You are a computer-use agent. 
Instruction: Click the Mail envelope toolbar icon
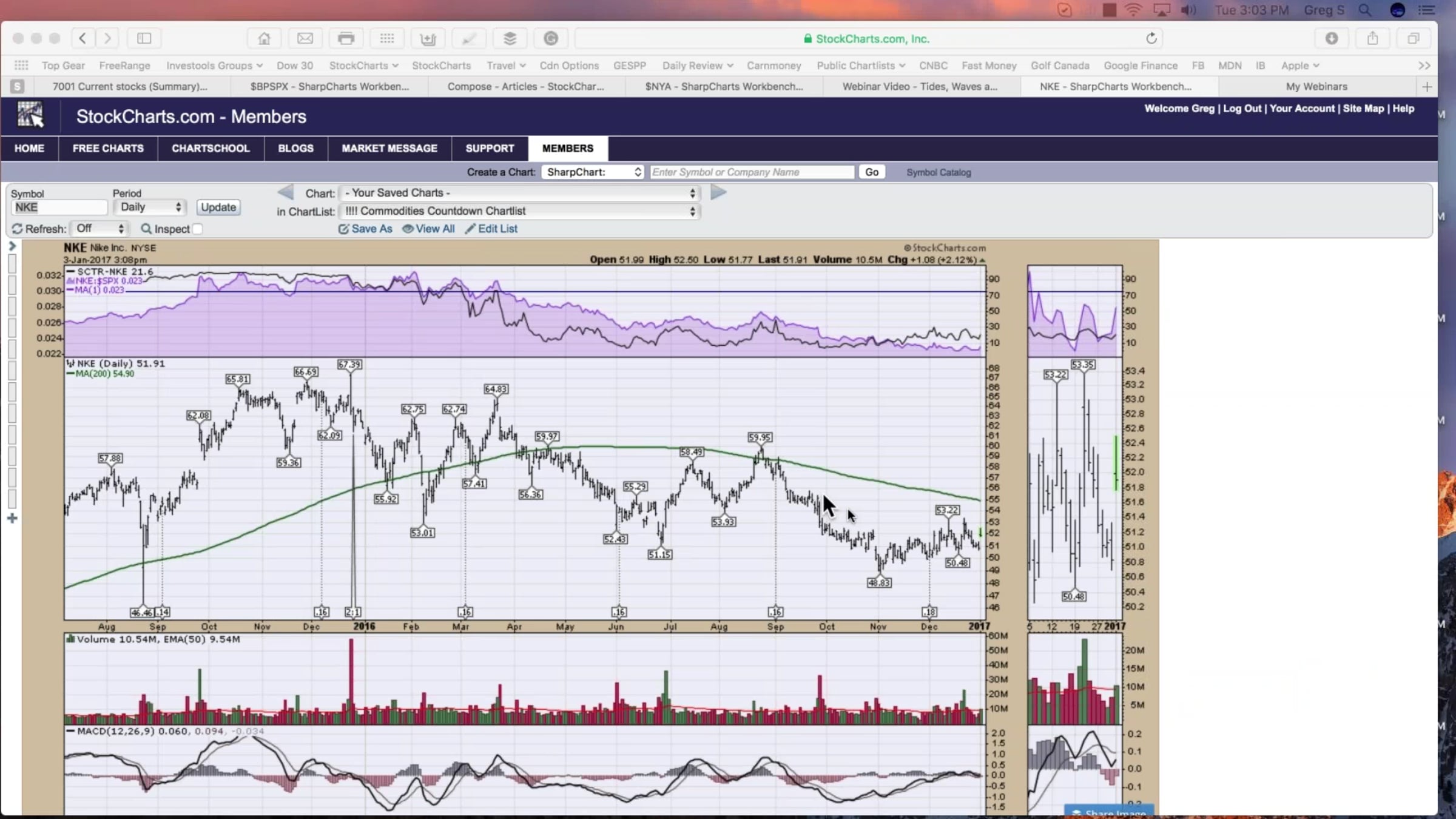click(305, 38)
